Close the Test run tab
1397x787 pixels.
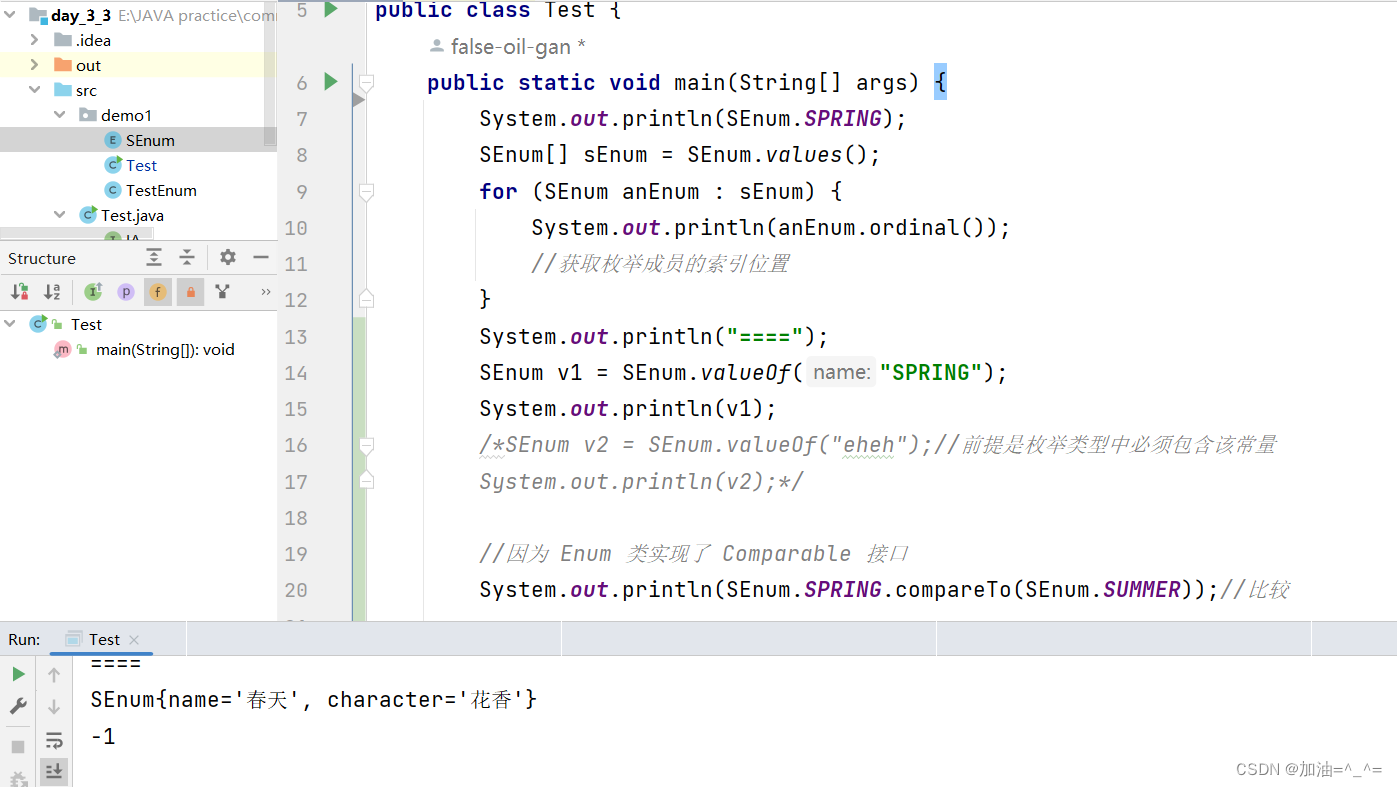point(134,640)
